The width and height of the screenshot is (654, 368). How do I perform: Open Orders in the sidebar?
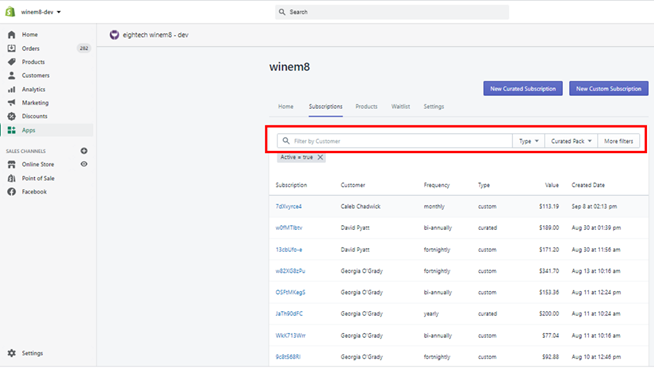tap(31, 48)
